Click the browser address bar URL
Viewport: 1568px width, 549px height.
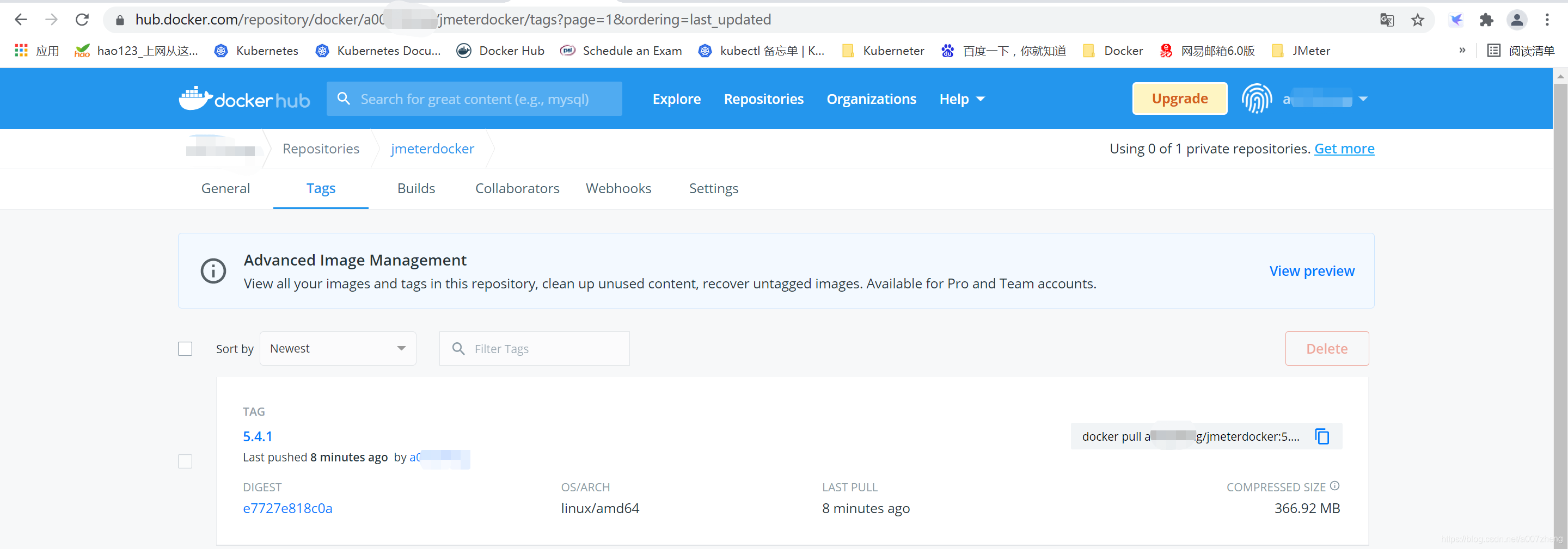coord(453,20)
